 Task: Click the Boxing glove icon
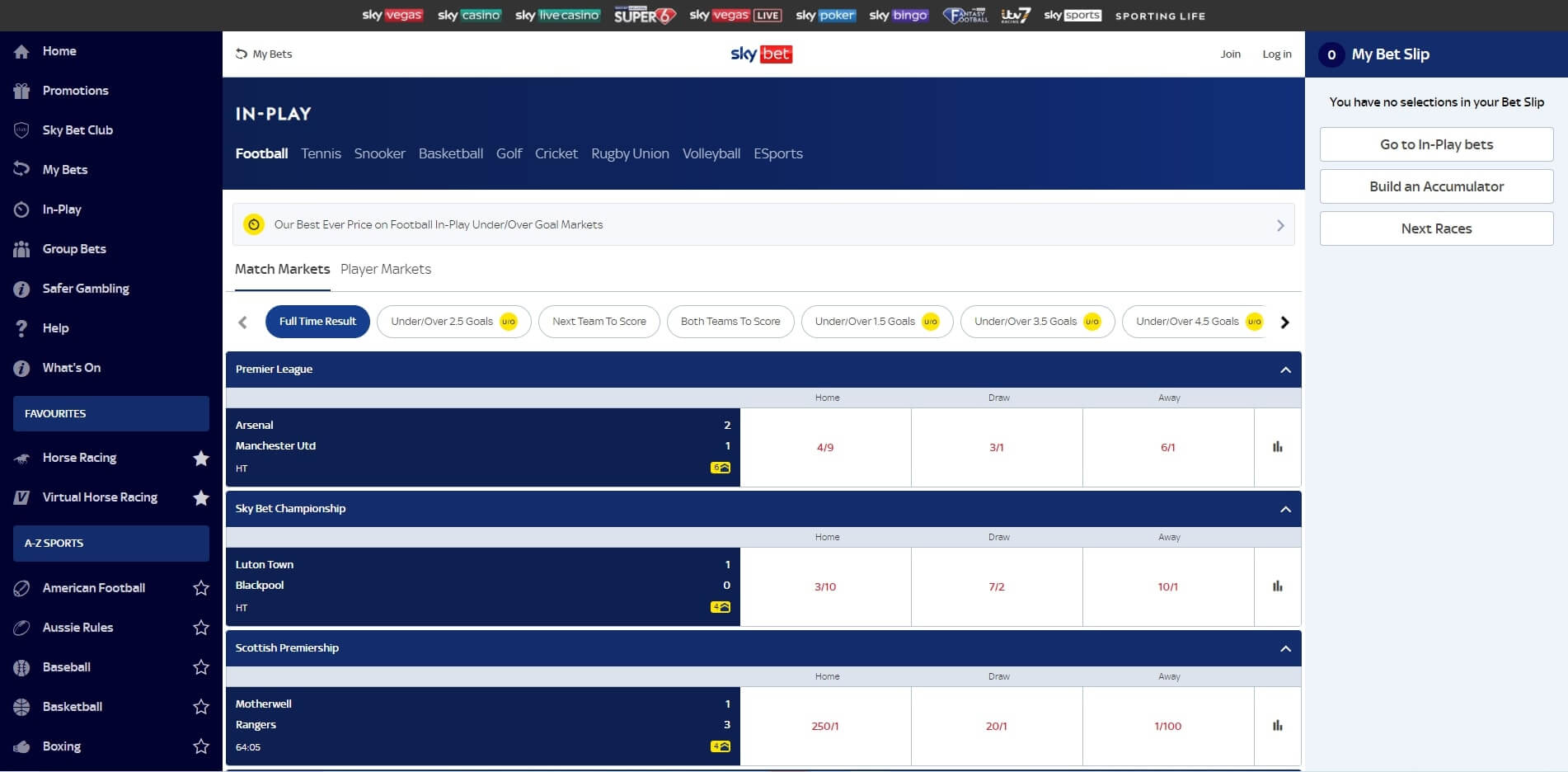tap(21, 746)
